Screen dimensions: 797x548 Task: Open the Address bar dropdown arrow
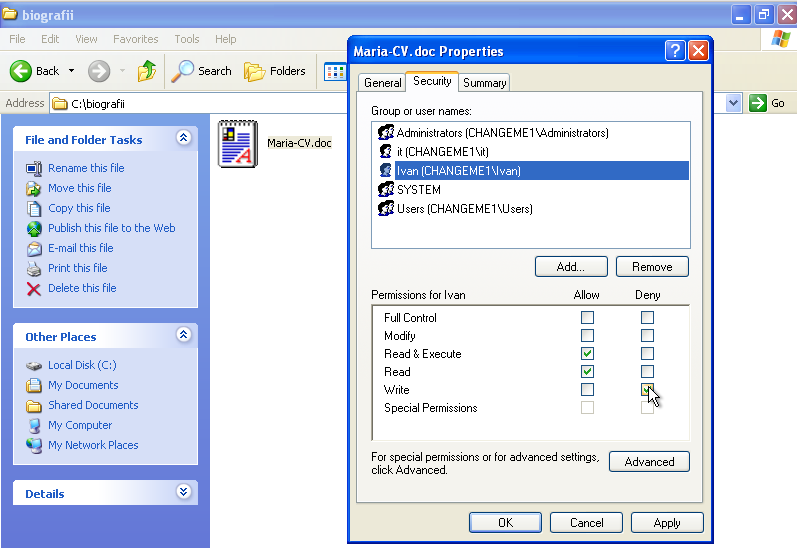click(733, 103)
